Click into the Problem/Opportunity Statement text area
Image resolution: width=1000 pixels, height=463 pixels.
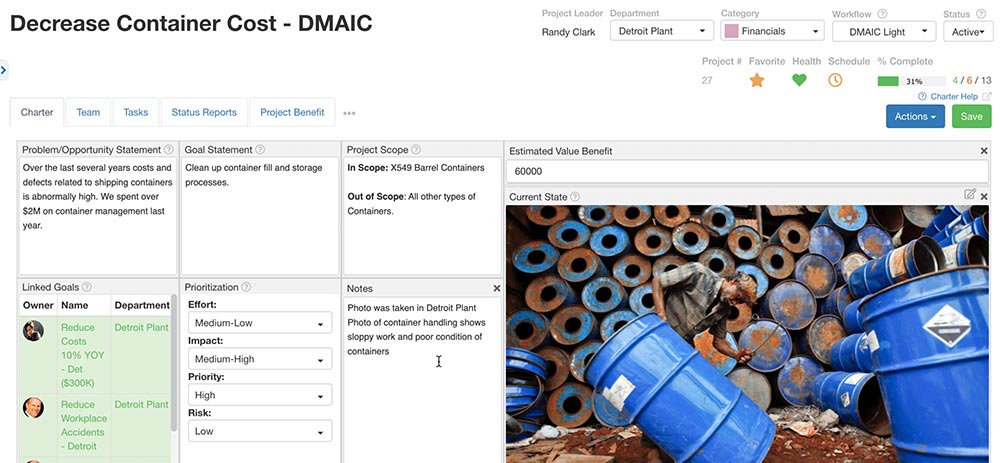[x=98, y=216]
